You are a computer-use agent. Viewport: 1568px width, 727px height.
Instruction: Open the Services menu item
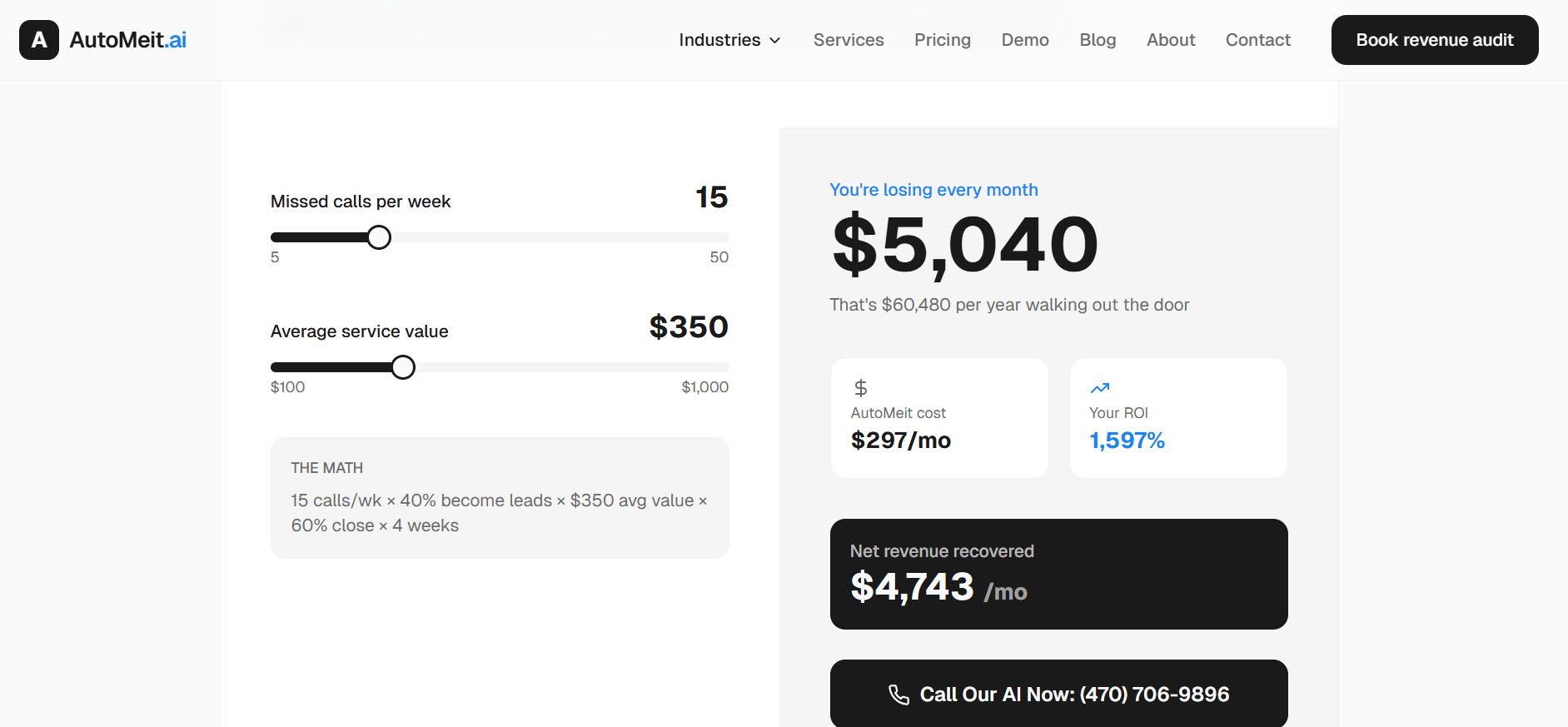click(849, 40)
